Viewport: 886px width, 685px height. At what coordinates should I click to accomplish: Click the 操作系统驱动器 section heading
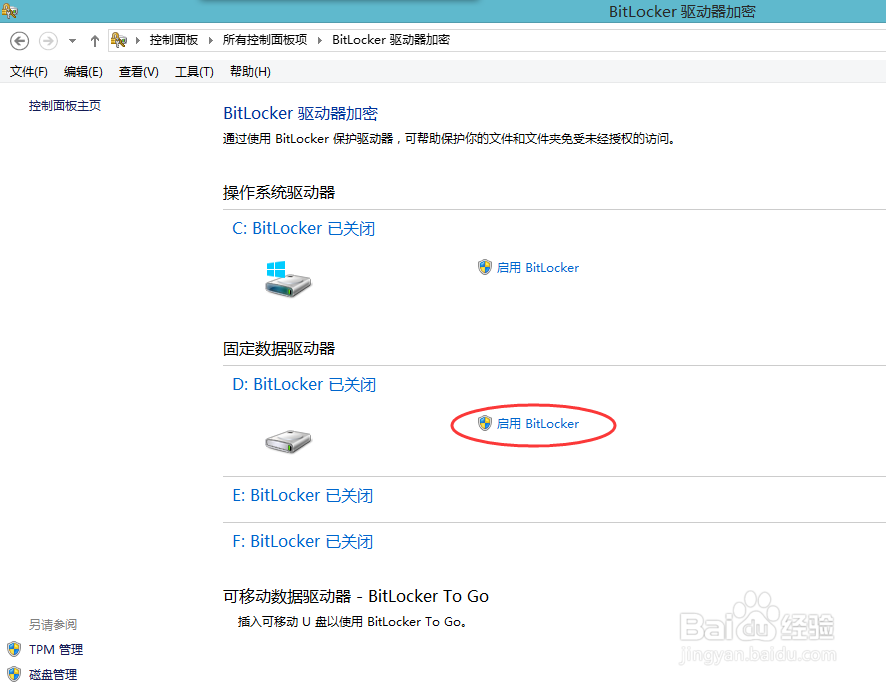279,193
